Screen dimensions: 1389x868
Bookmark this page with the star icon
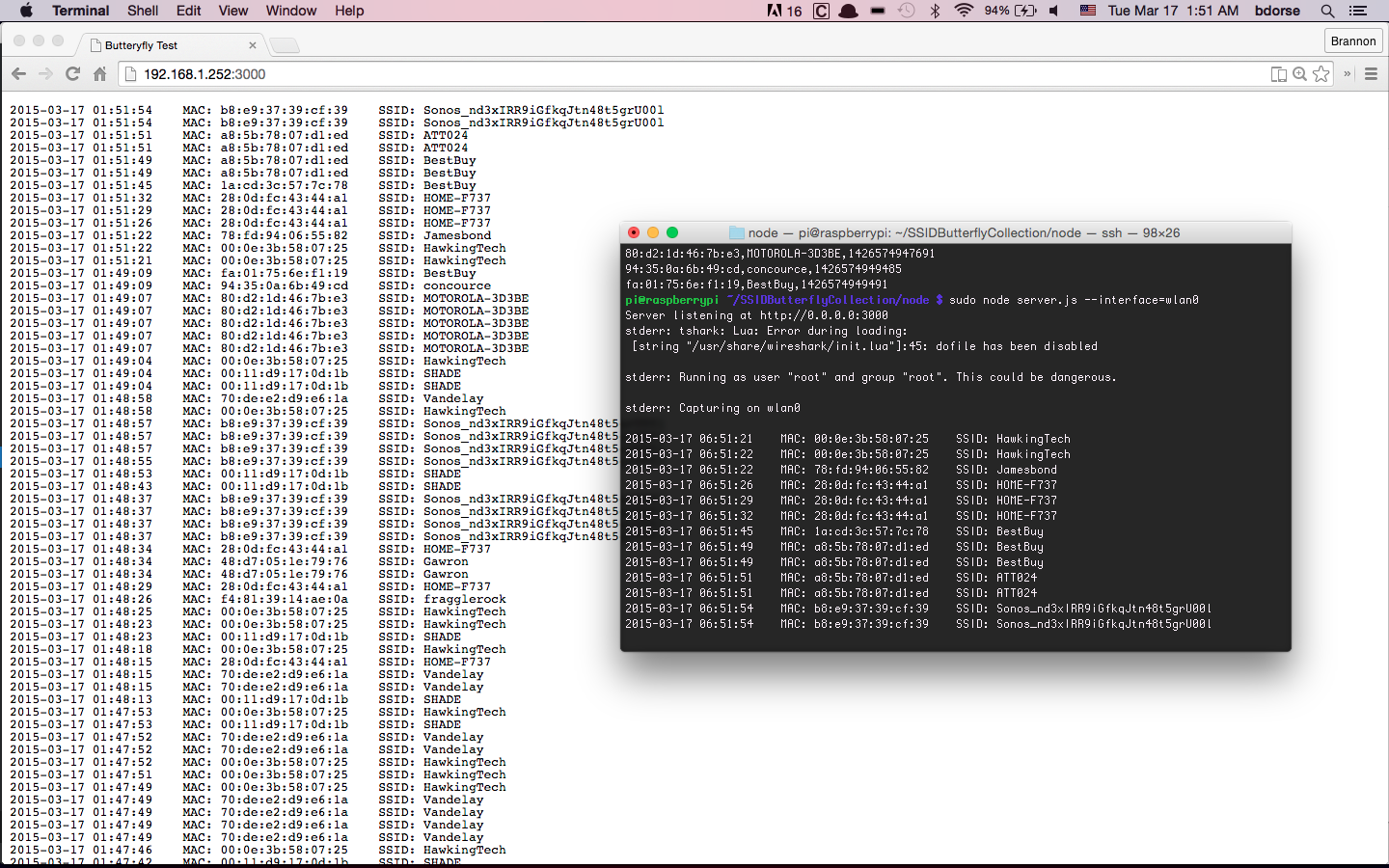(x=1321, y=74)
